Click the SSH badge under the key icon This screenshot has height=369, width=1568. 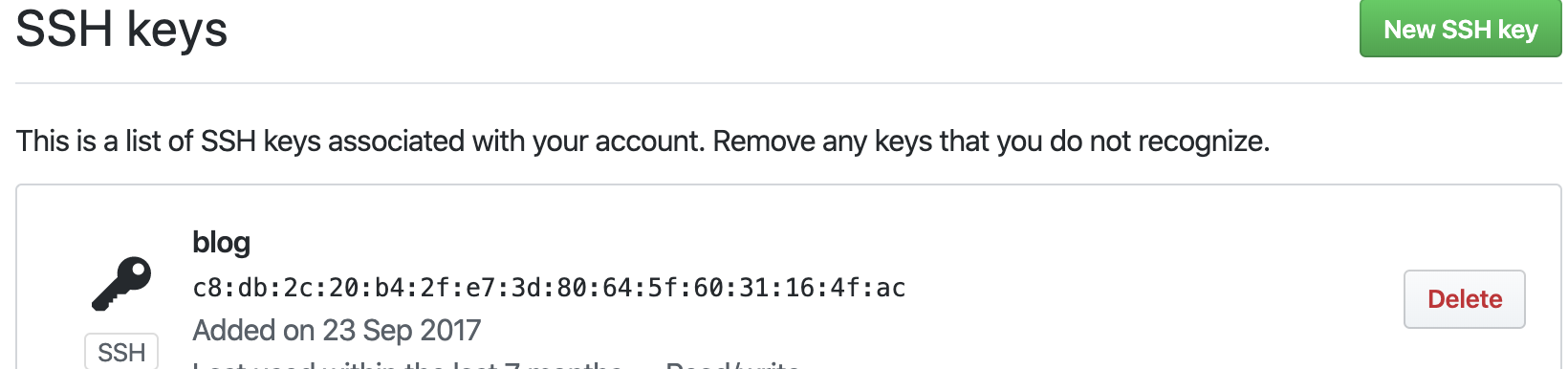[121, 352]
